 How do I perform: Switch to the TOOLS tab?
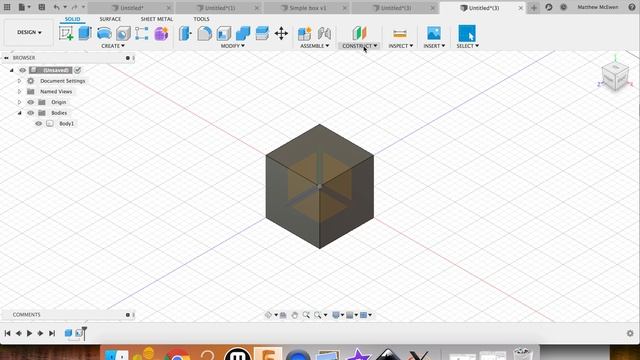pos(201,19)
